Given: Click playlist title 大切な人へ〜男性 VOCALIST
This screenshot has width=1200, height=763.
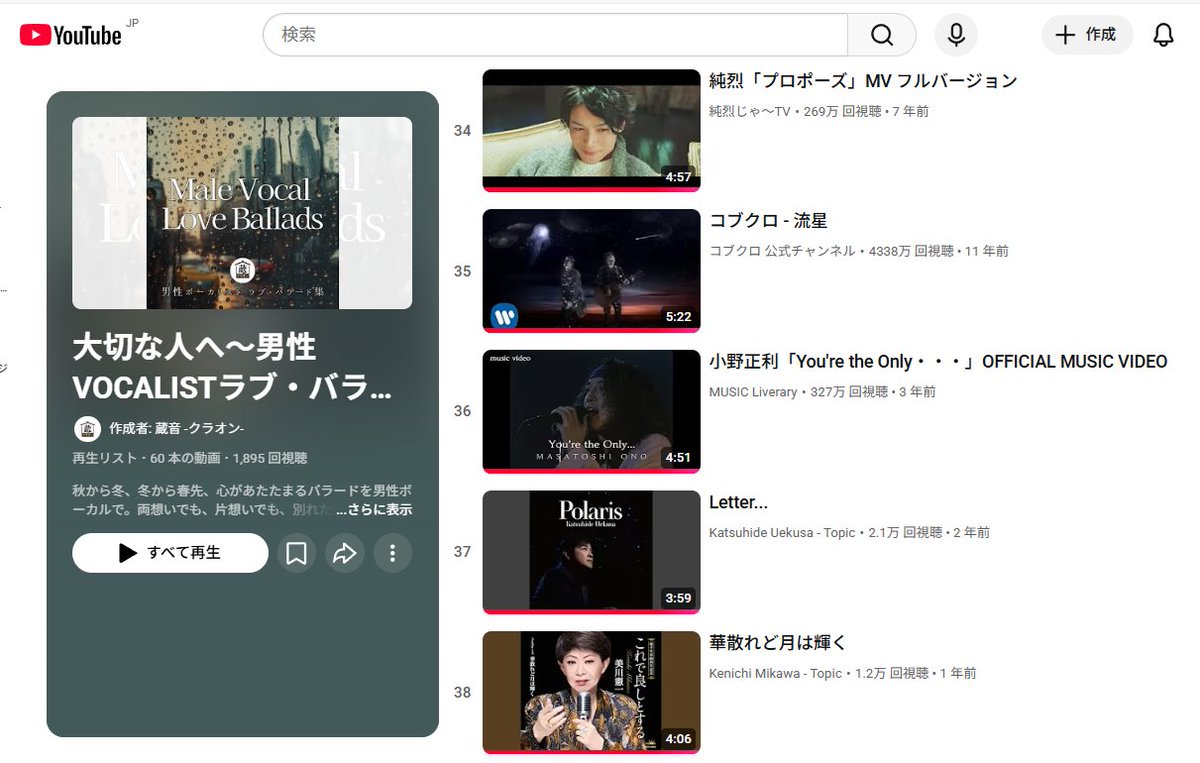Looking at the screenshot, I should pos(232,367).
